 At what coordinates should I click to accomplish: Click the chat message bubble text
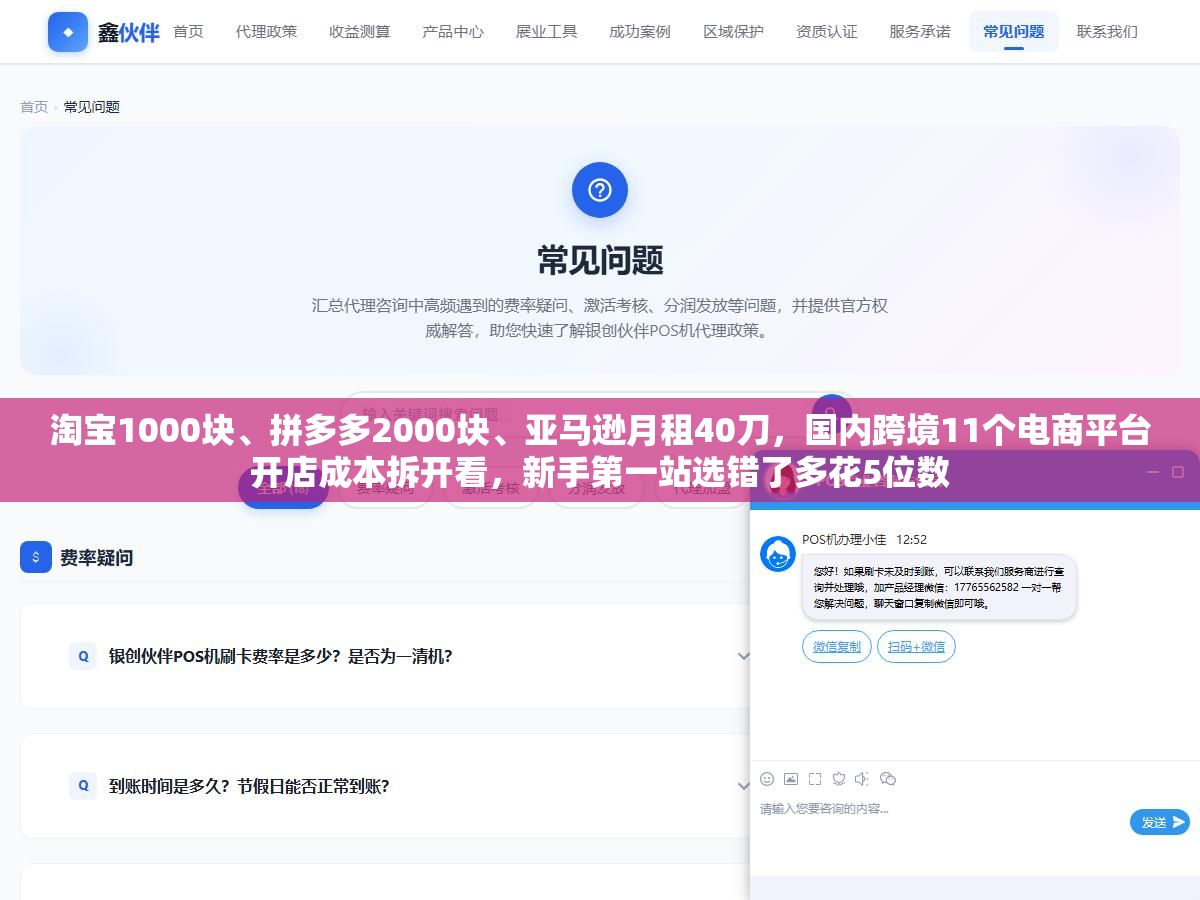938,588
